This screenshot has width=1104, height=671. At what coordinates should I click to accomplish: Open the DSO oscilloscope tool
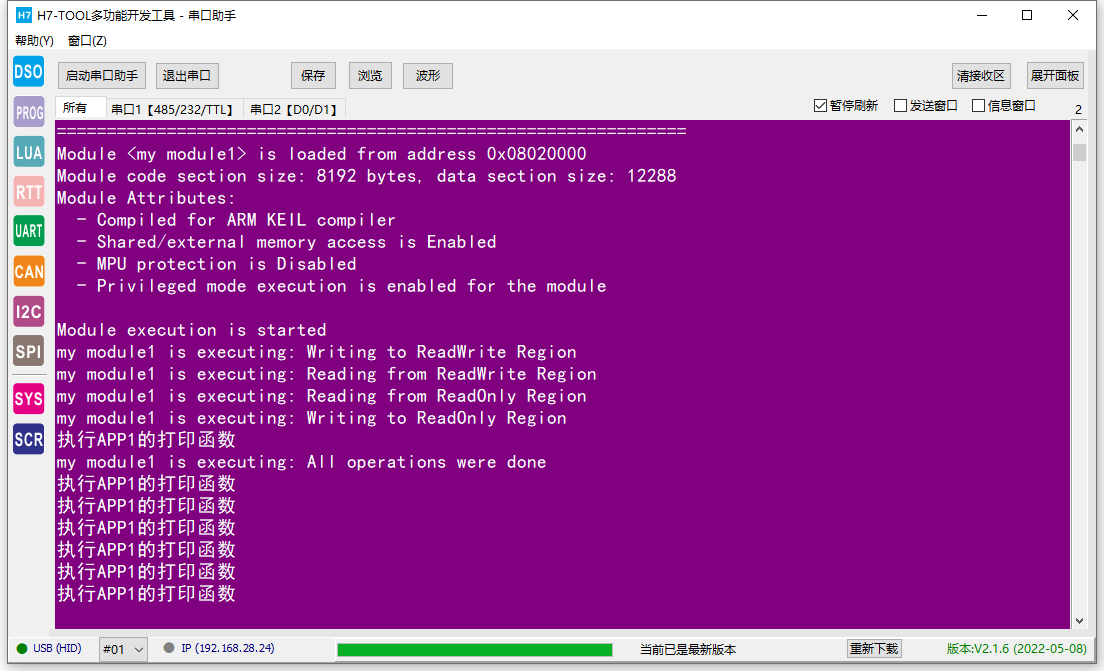click(29, 72)
